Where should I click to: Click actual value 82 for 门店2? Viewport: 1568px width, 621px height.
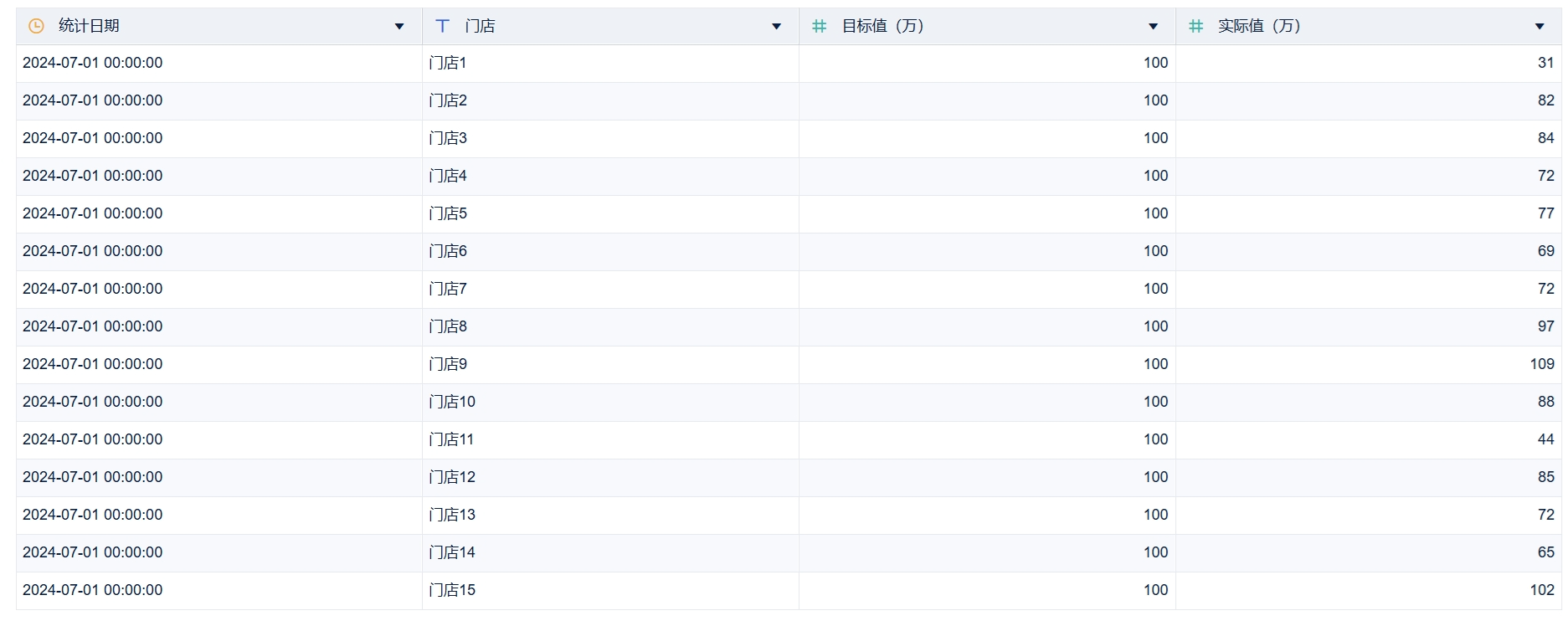1545,100
